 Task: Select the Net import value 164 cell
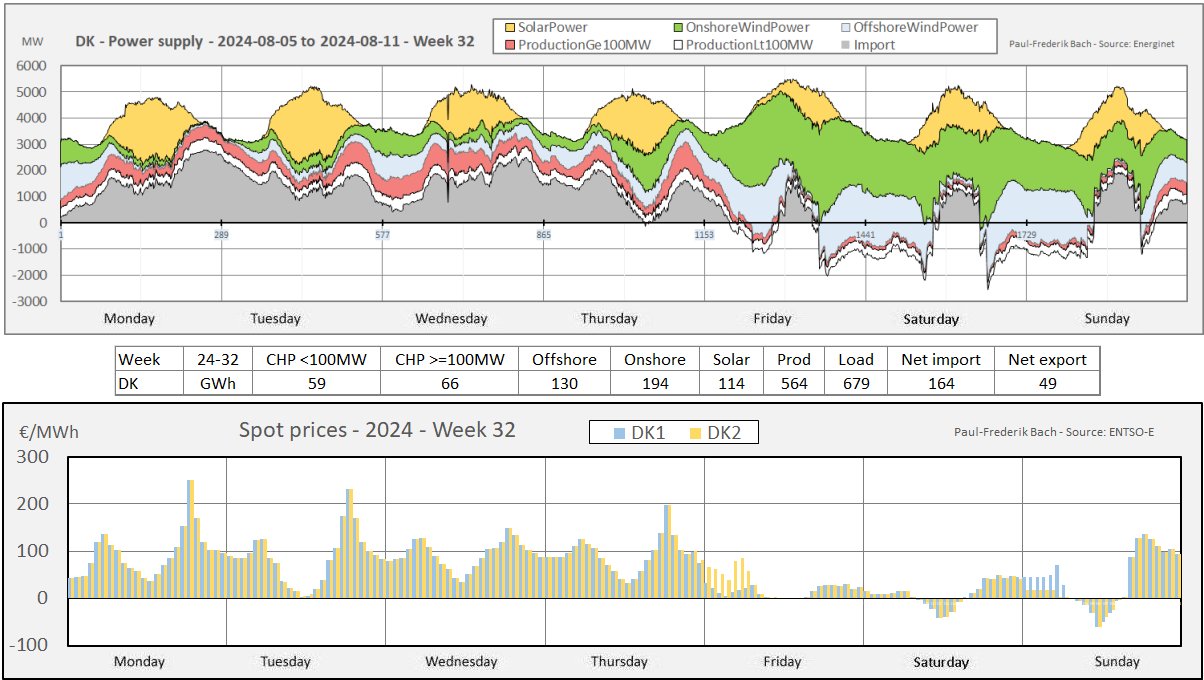click(x=941, y=383)
